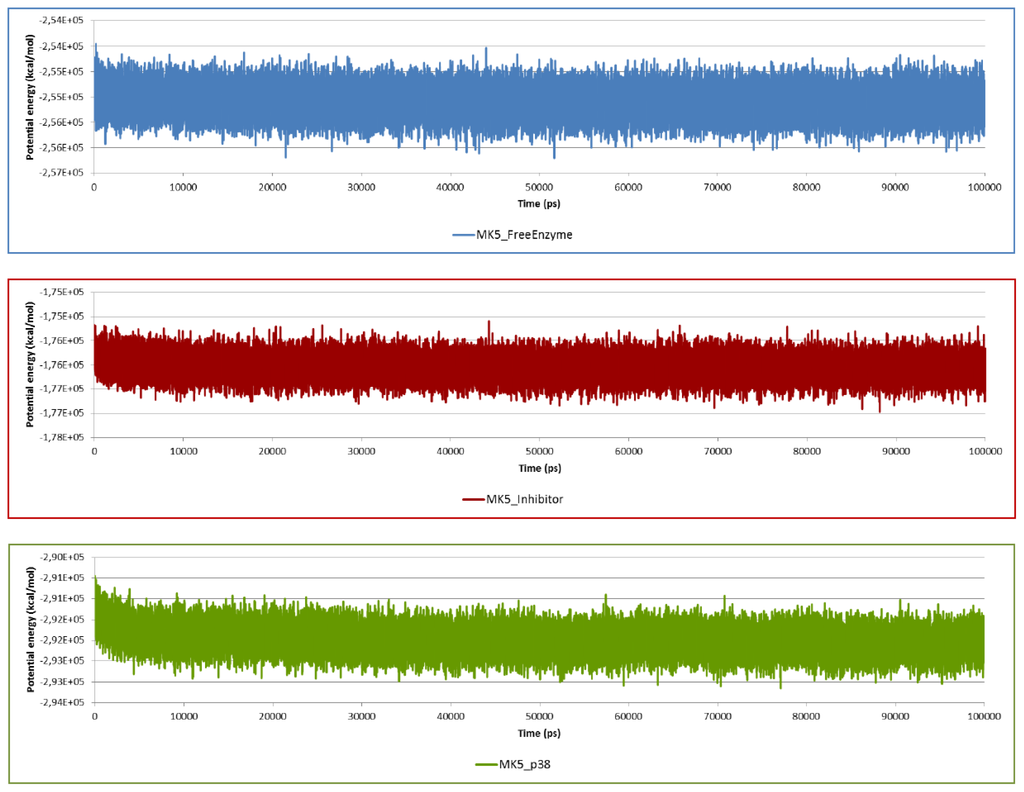The image size is (1024, 792).
Task: Click the -1,78E+05 y-axis tick label
Action: point(62,437)
